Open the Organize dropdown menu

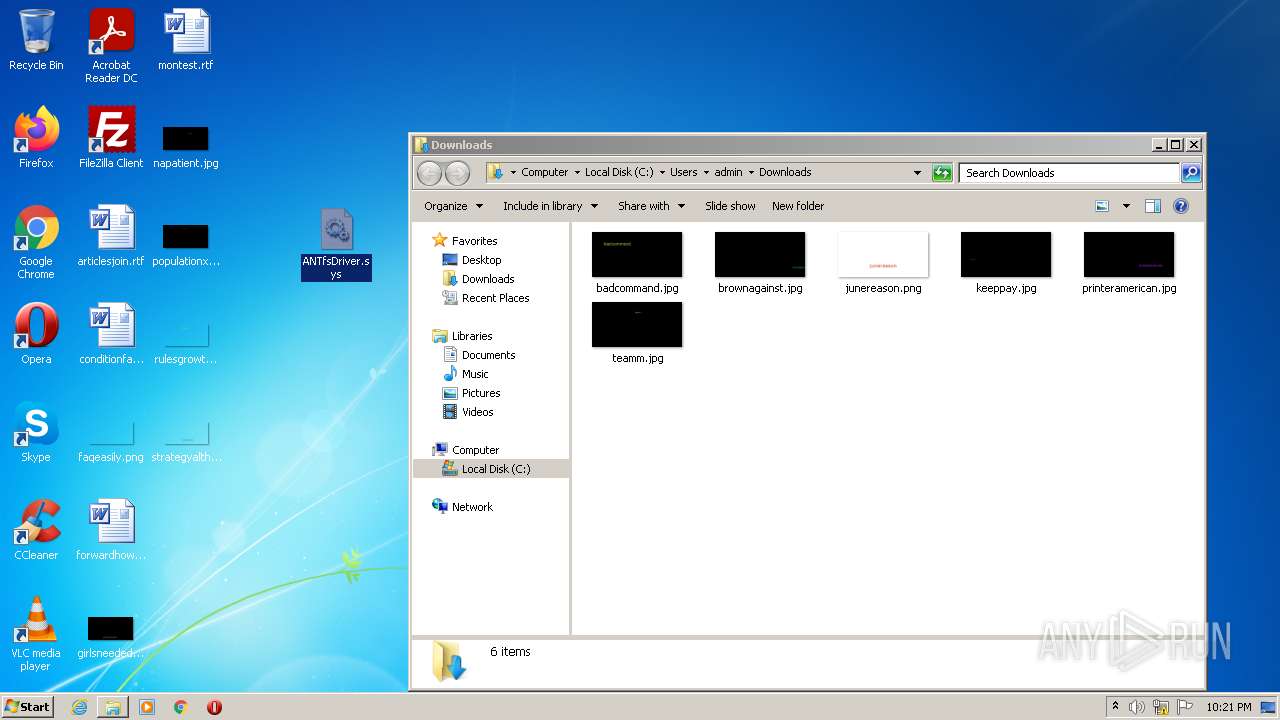pyautogui.click(x=453, y=206)
